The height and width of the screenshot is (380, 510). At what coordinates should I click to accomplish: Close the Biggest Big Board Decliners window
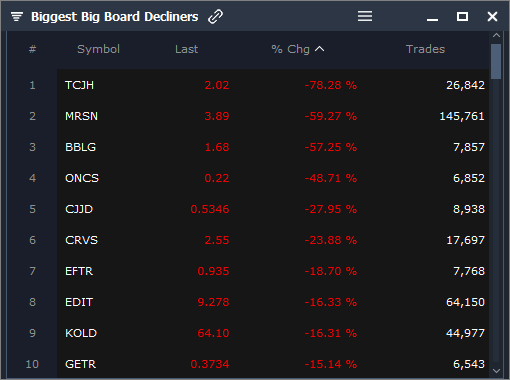coord(492,16)
